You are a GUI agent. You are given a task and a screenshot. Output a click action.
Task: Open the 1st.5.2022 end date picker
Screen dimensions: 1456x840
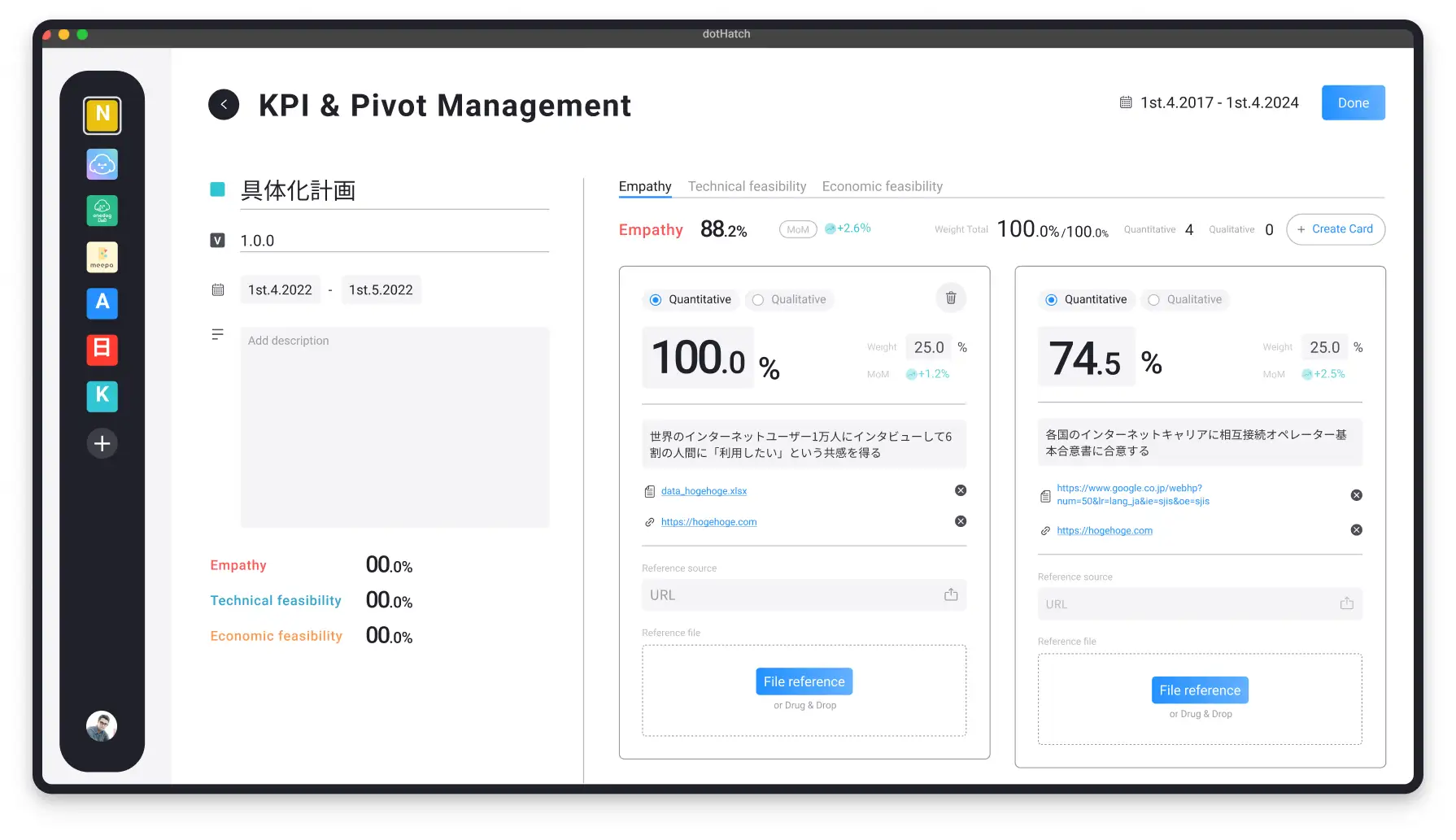pyautogui.click(x=381, y=290)
